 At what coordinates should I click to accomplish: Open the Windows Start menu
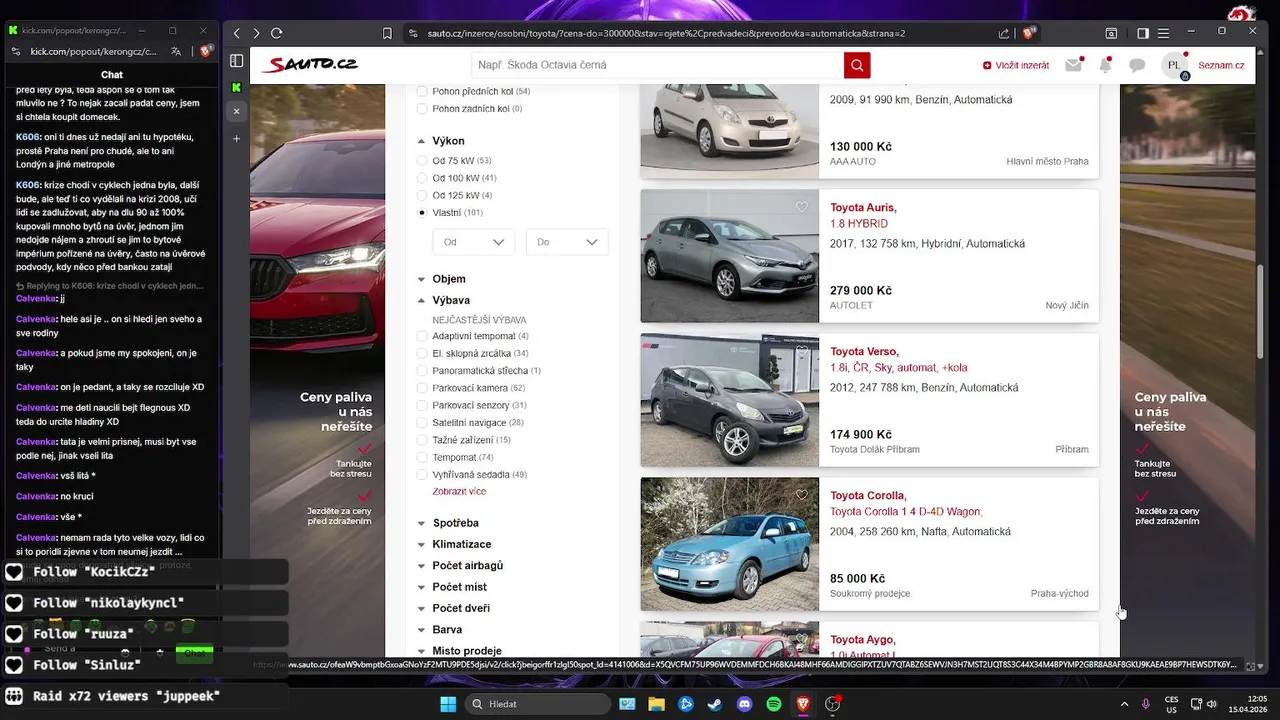tap(448, 704)
